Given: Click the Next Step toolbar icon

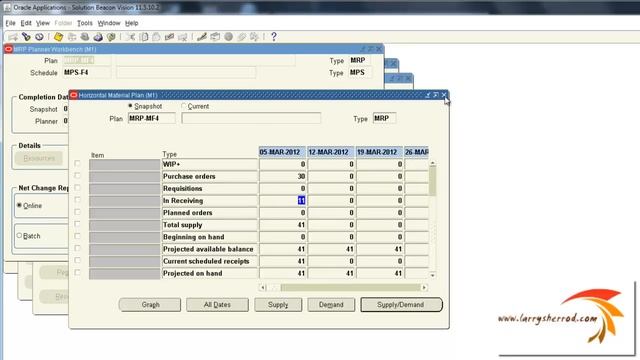Looking at the screenshot, I should [x=72, y=37].
